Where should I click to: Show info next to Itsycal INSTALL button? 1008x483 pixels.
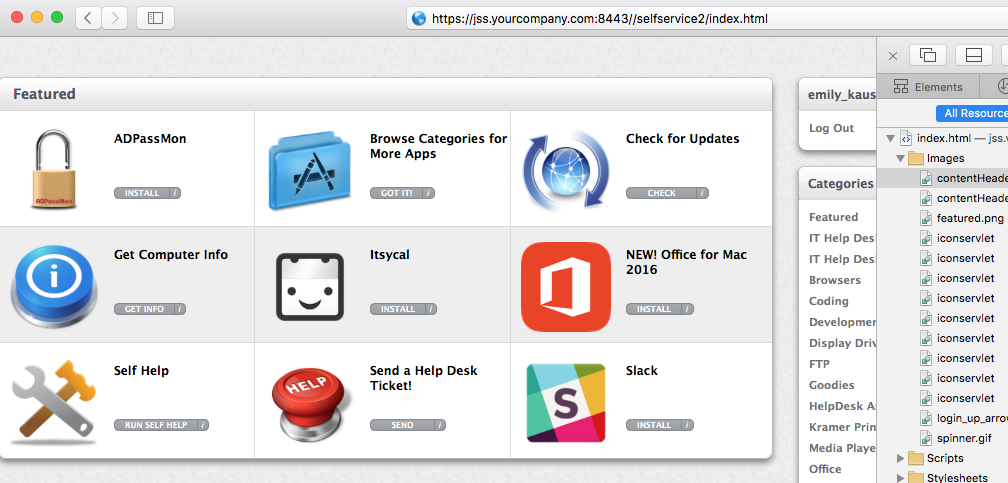(x=431, y=309)
